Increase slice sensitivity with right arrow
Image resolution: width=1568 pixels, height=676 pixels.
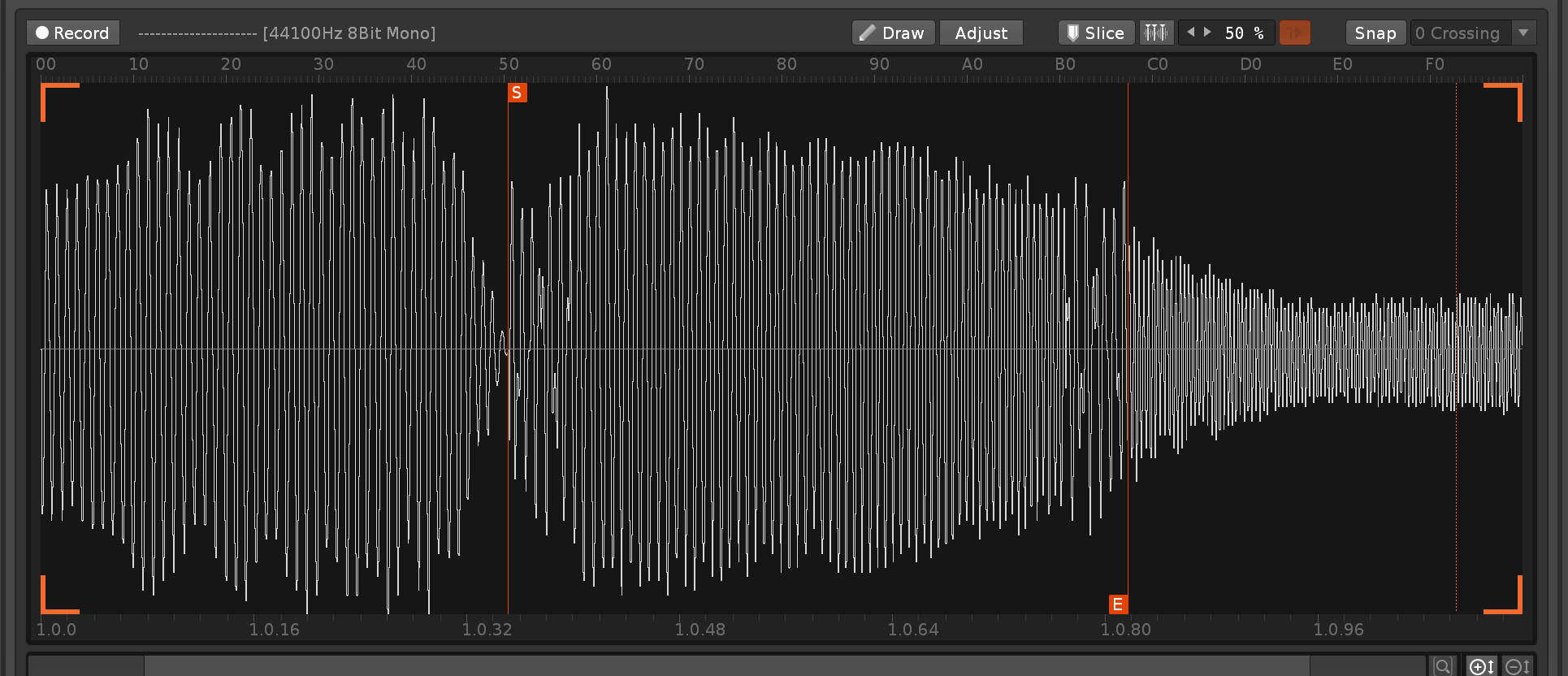pyautogui.click(x=1207, y=32)
